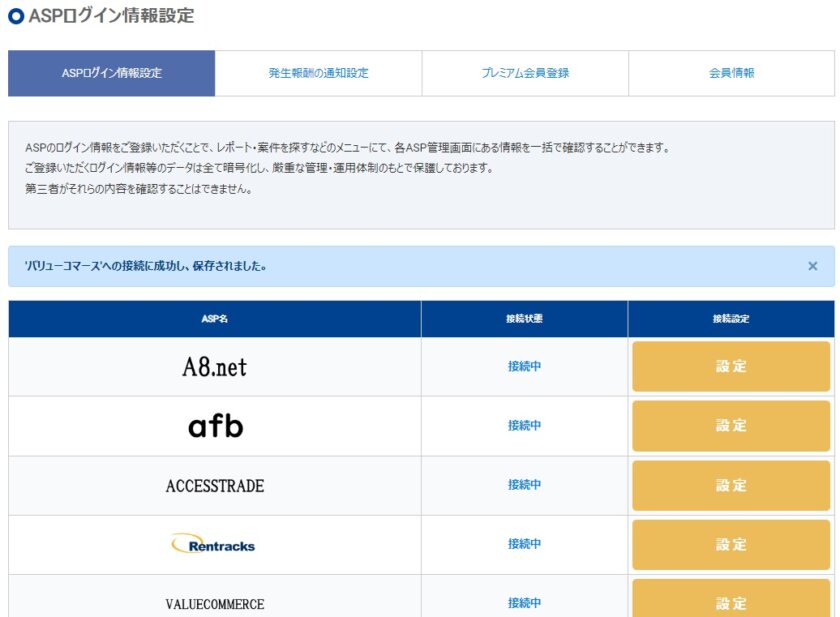Click 接続中 status for A8.net

click(524, 366)
